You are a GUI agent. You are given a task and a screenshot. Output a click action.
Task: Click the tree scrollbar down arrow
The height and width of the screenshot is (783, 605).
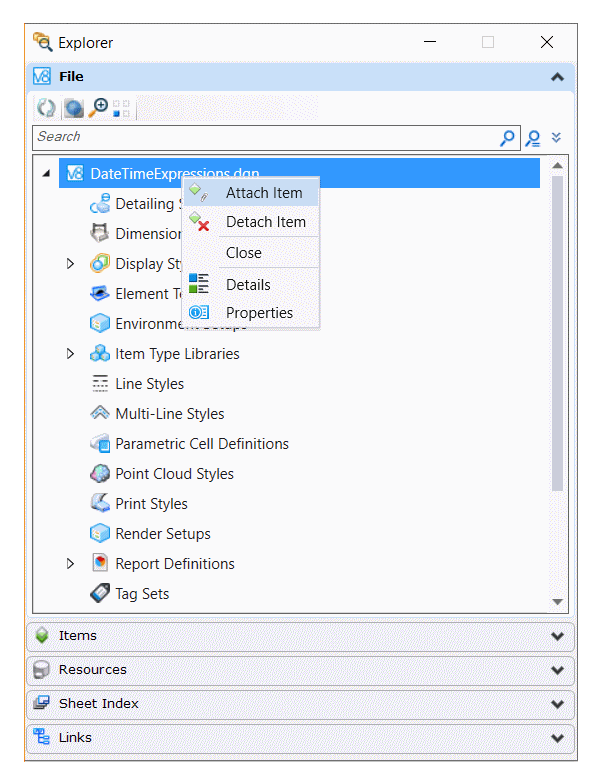(558, 602)
